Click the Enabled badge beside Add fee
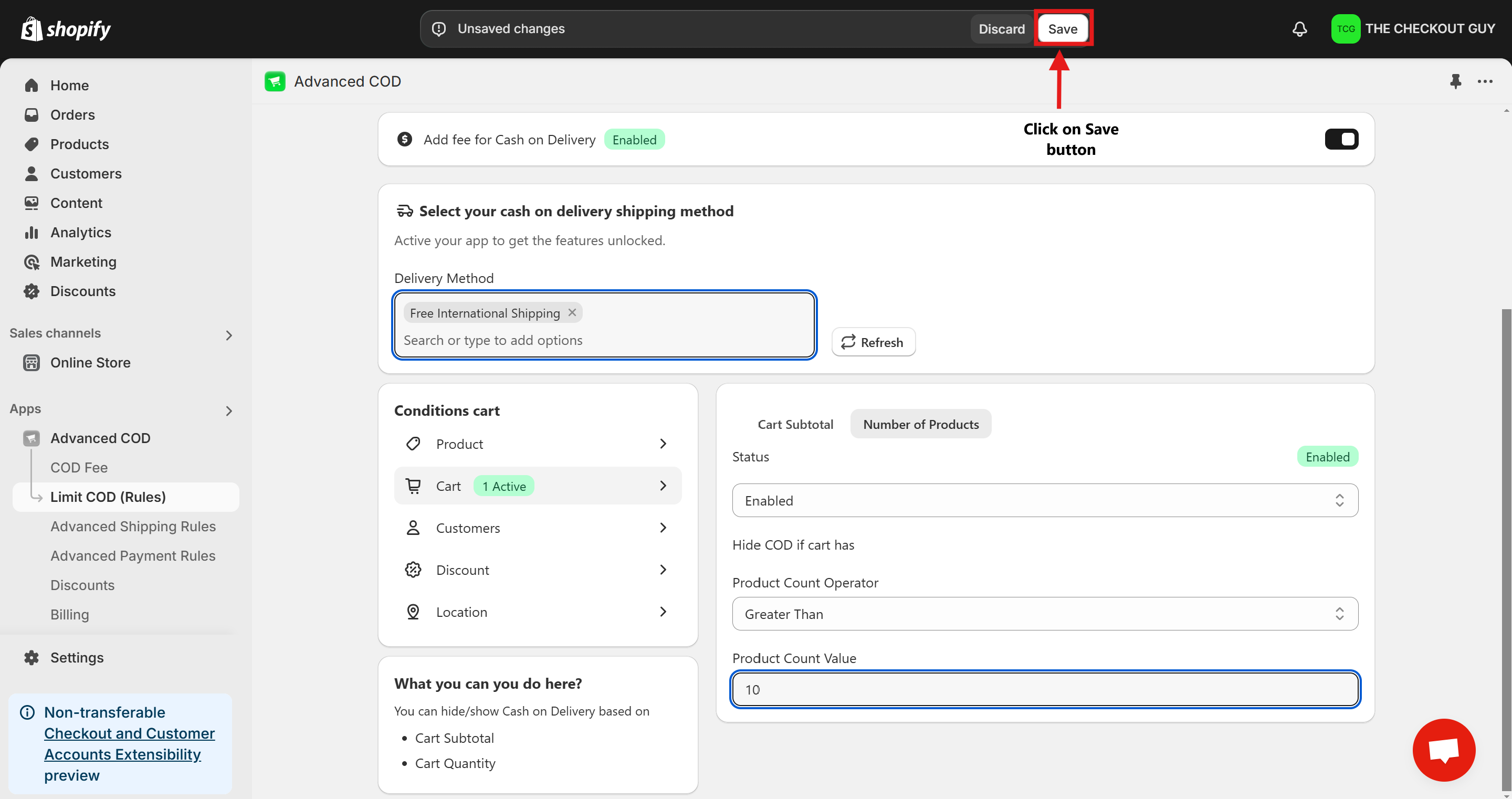Image resolution: width=1512 pixels, height=799 pixels. pos(634,139)
